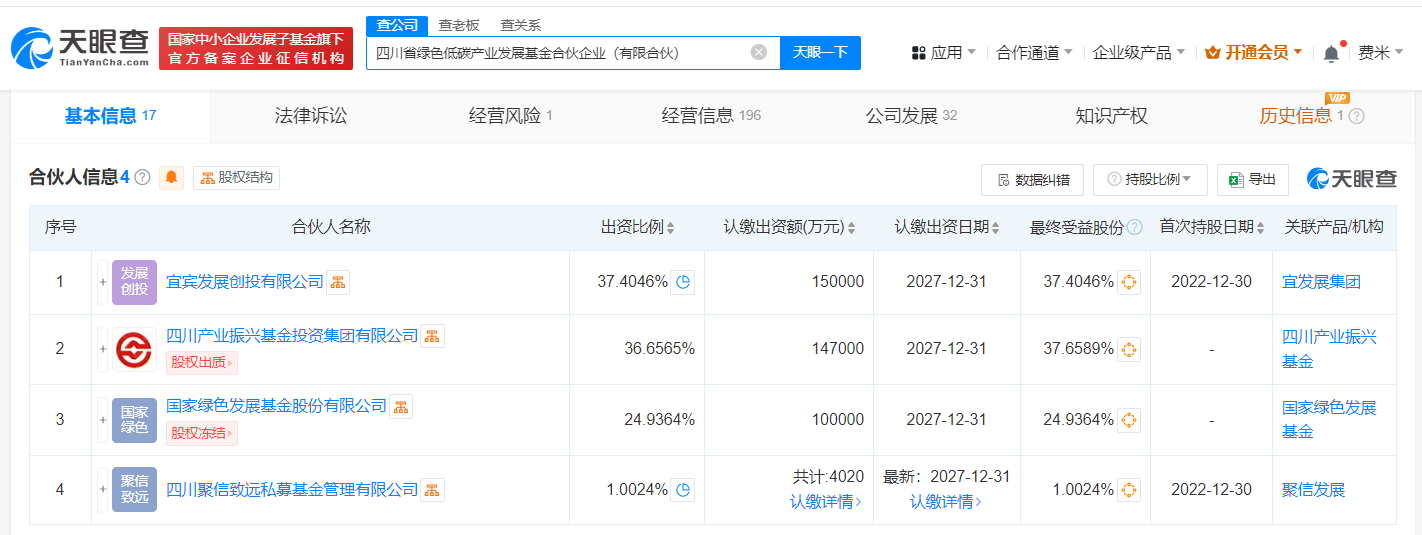Click the 天眼一下 search button
Screen dimensions: 1422x535
(820, 53)
